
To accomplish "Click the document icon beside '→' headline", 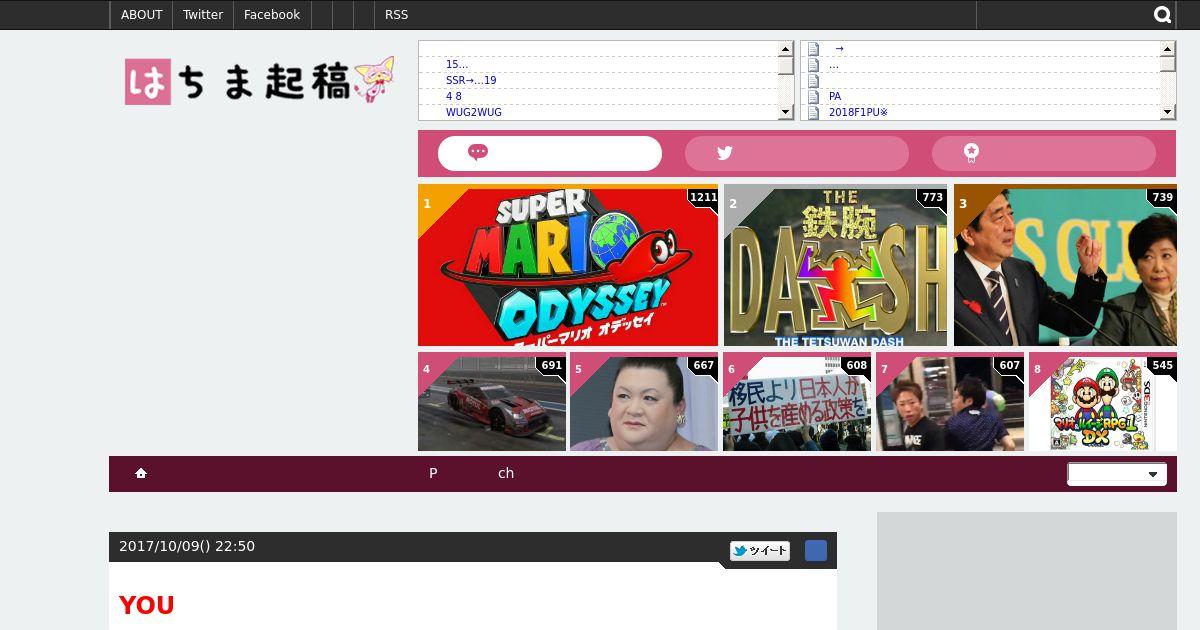I will (x=813, y=48).
